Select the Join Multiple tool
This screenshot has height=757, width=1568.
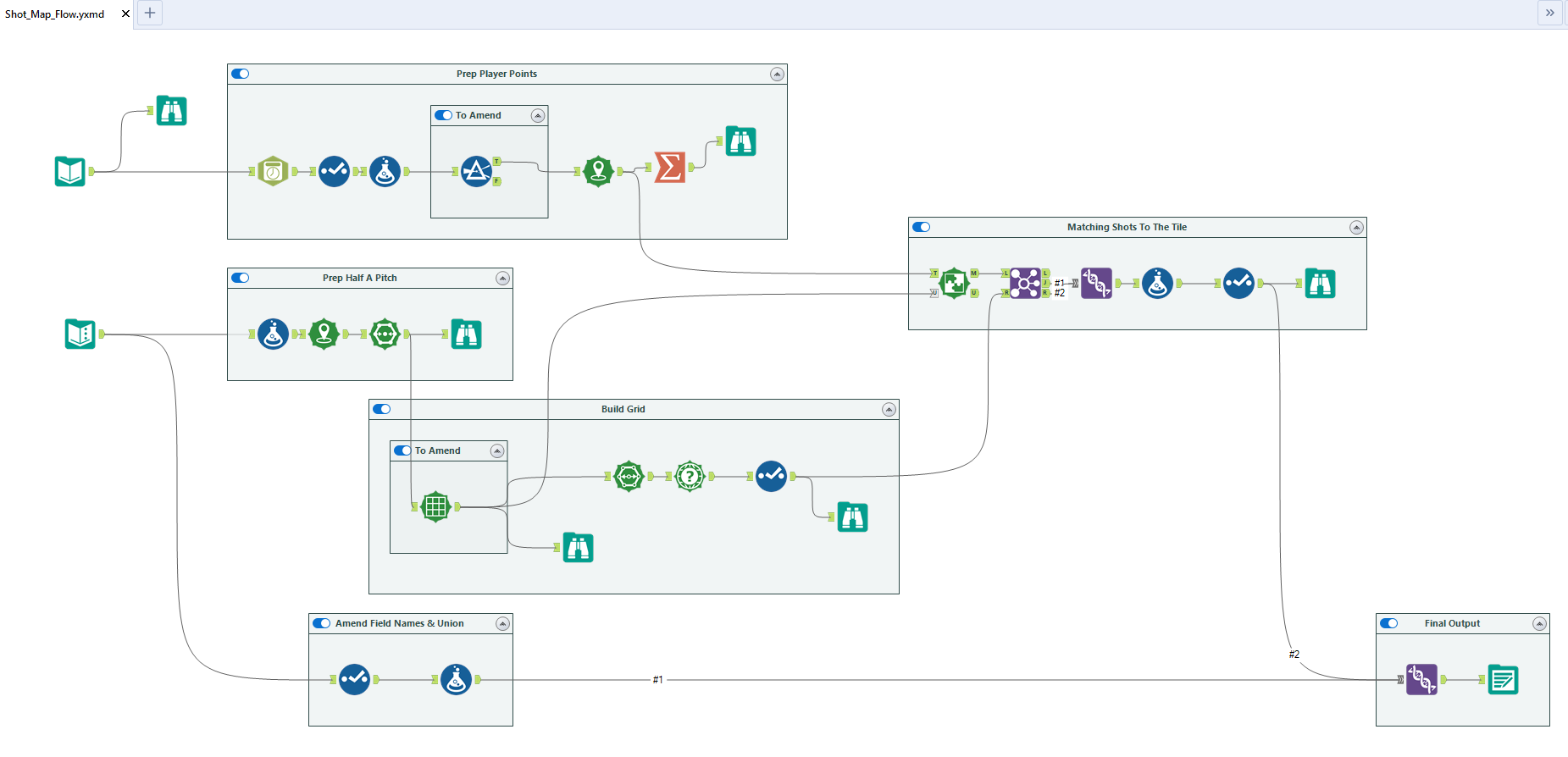coord(1024,283)
